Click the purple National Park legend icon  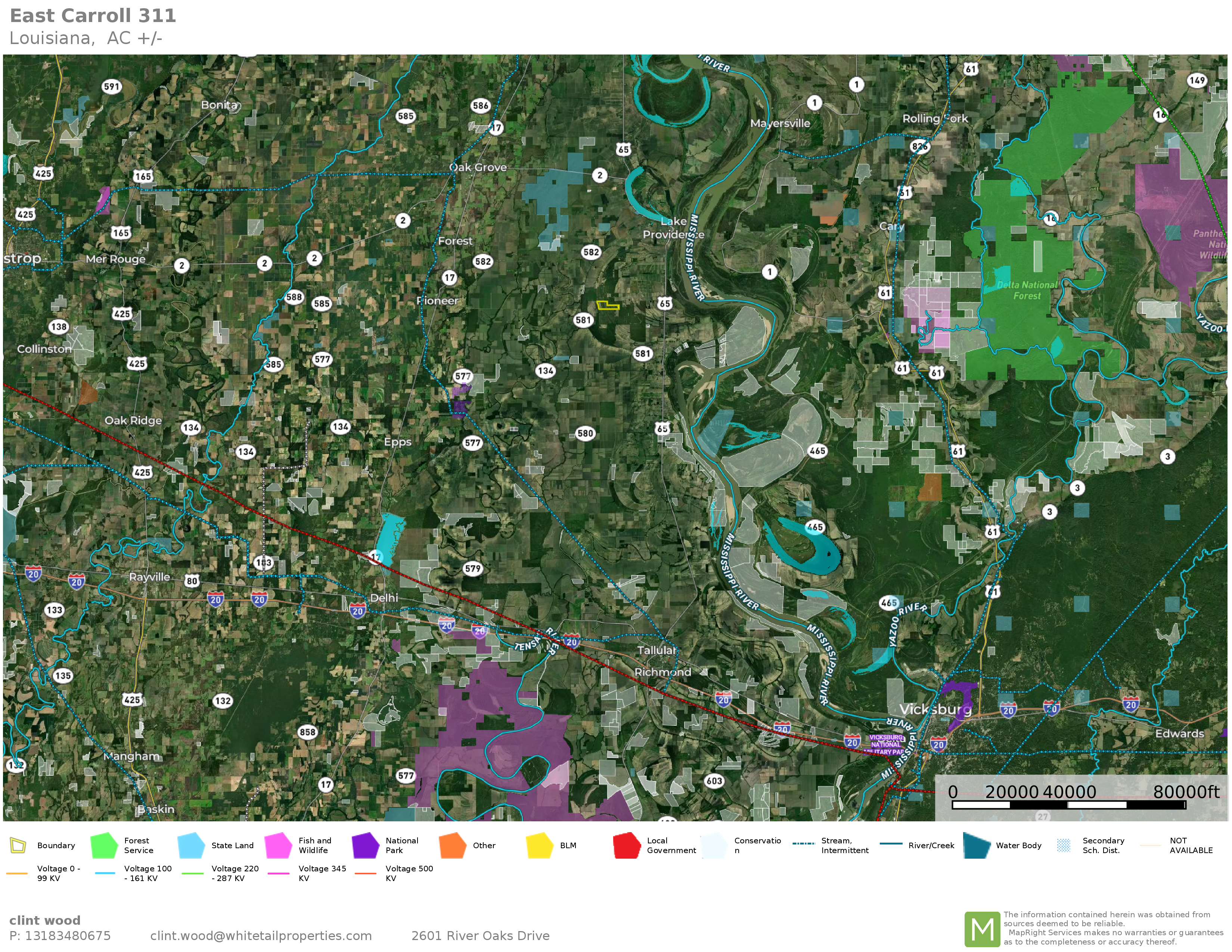(x=365, y=845)
